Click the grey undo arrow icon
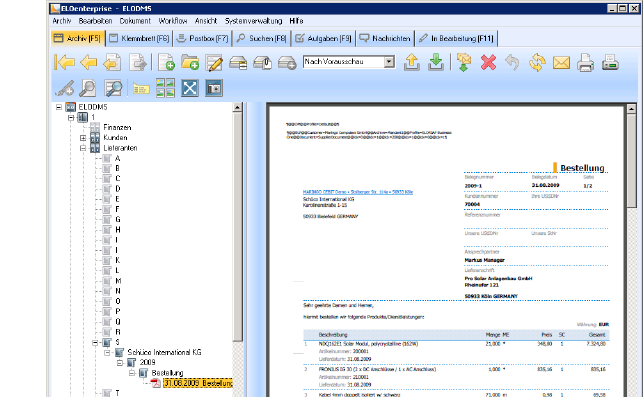Screen dimensions: 643x397 [x=512, y=63]
